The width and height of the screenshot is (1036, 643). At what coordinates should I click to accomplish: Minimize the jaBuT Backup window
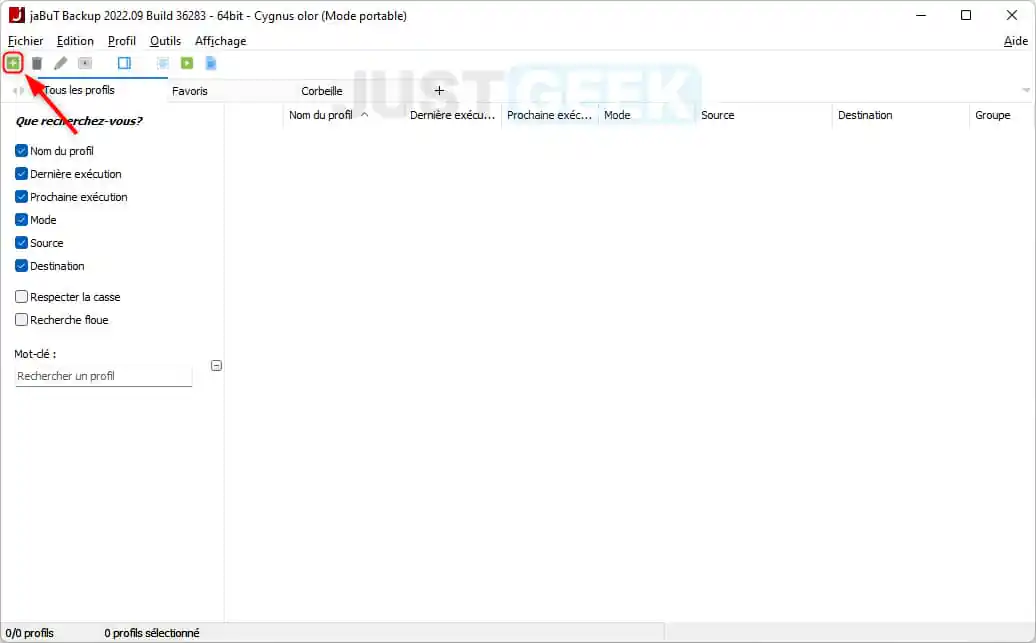921,15
